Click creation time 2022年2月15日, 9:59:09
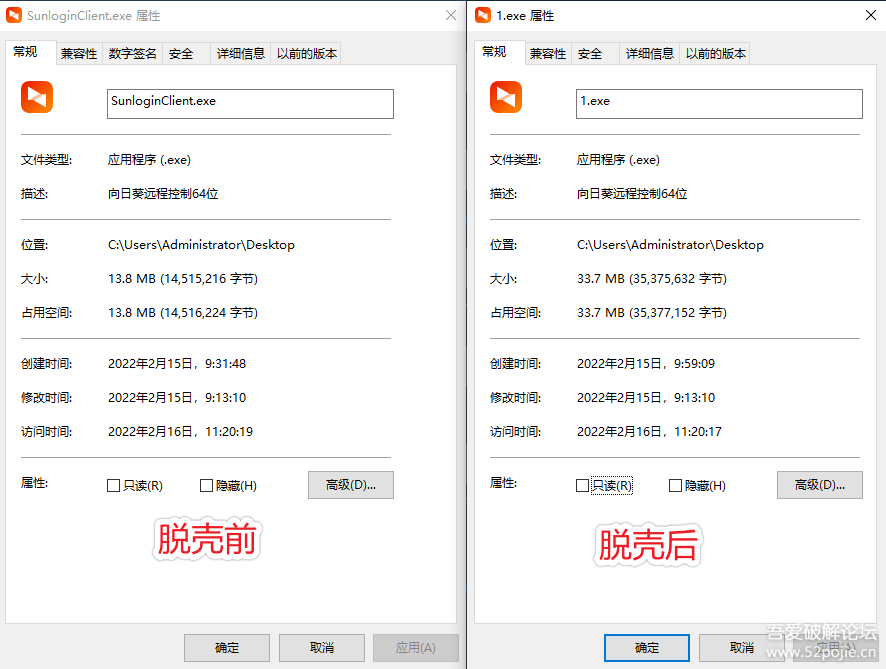The height and width of the screenshot is (669, 886). coord(646,363)
